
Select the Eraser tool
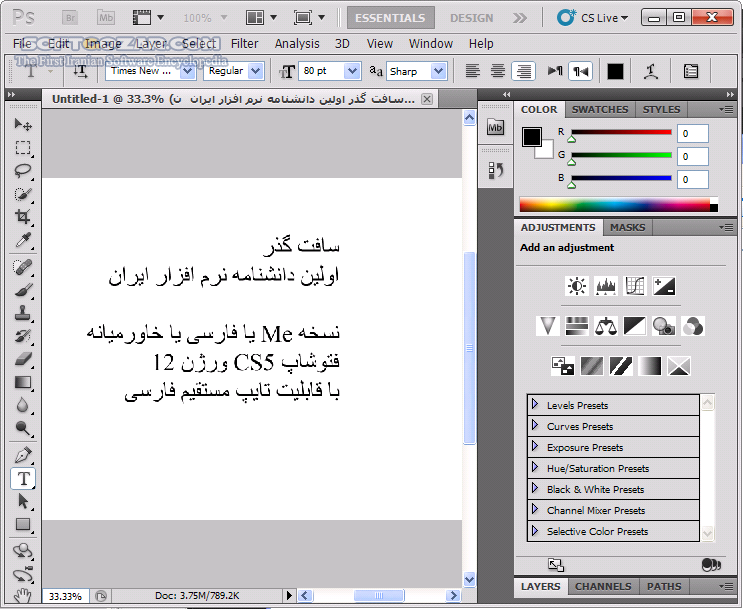tap(23, 359)
